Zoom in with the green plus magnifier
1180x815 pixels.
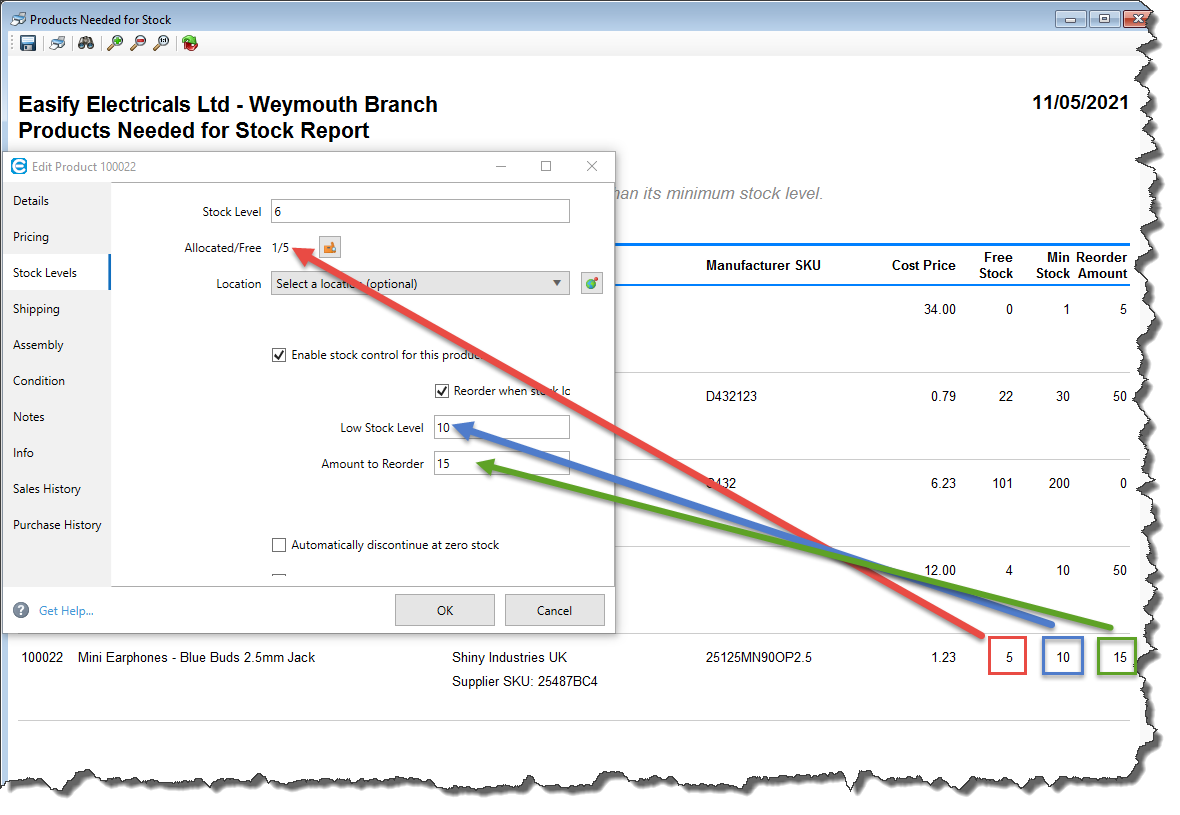[115, 43]
